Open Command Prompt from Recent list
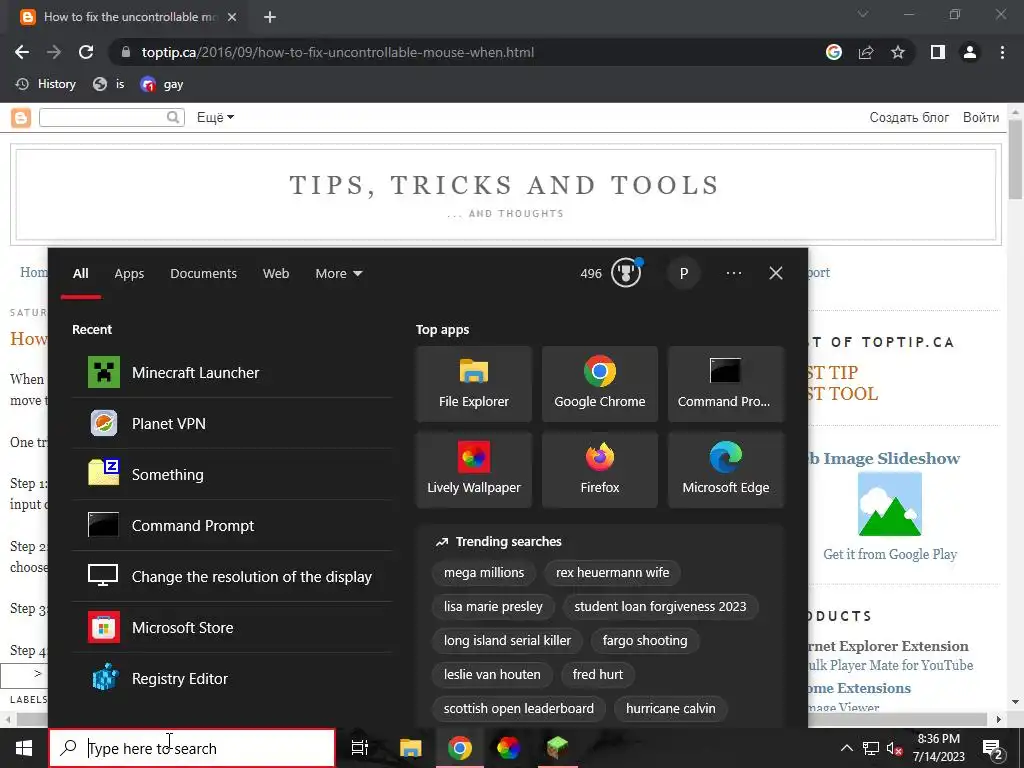Image resolution: width=1024 pixels, height=768 pixels. [x=232, y=525]
